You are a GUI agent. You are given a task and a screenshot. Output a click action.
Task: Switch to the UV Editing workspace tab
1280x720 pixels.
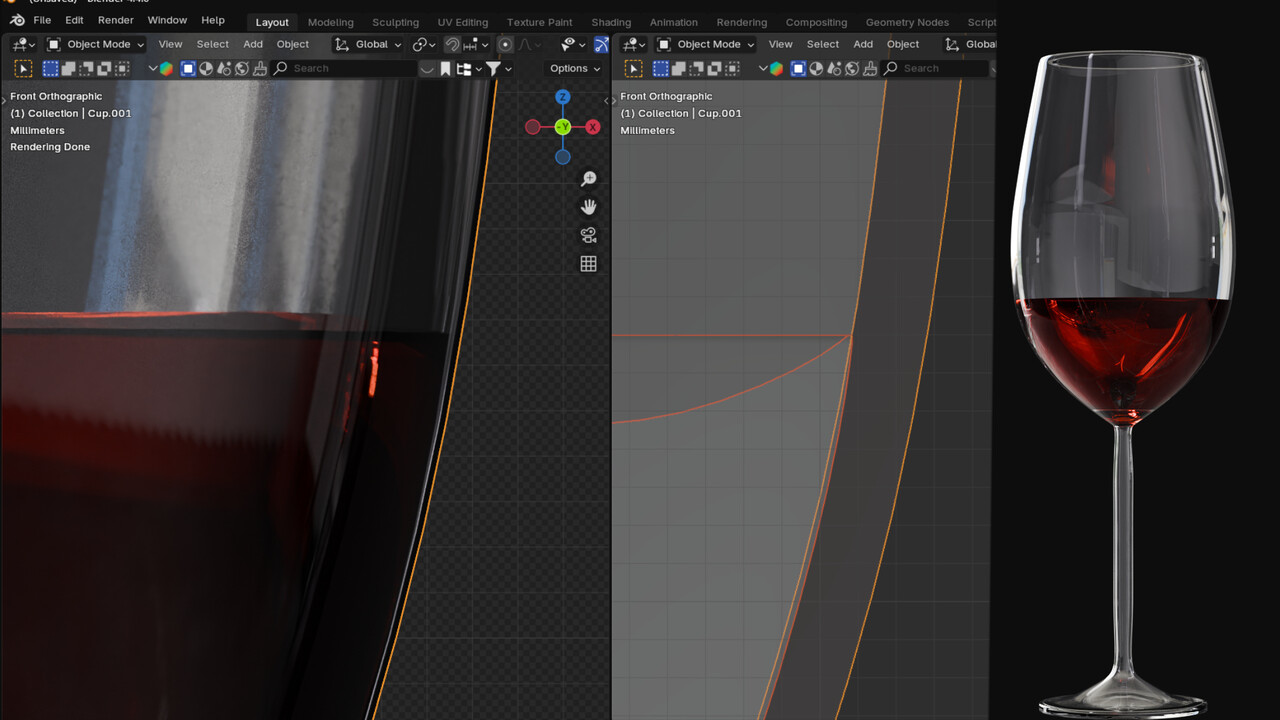pos(463,22)
